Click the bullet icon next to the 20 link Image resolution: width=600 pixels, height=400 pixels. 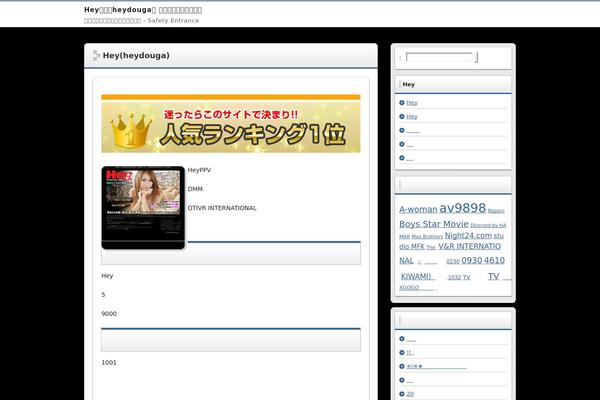(x=402, y=394)
